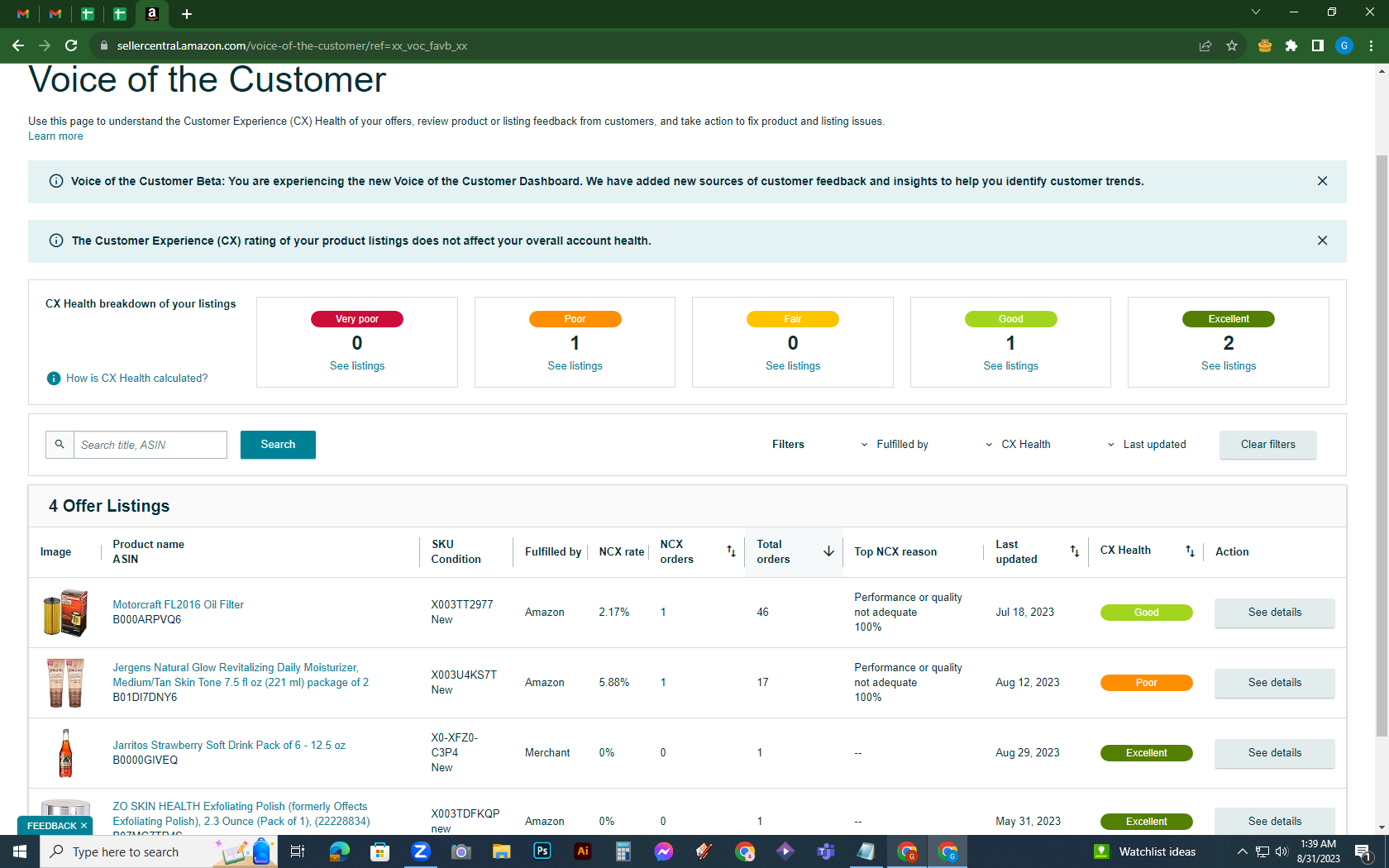Expand the Last updated filter dropdown
The image size is (1389, 868).
click(1147, 445)
